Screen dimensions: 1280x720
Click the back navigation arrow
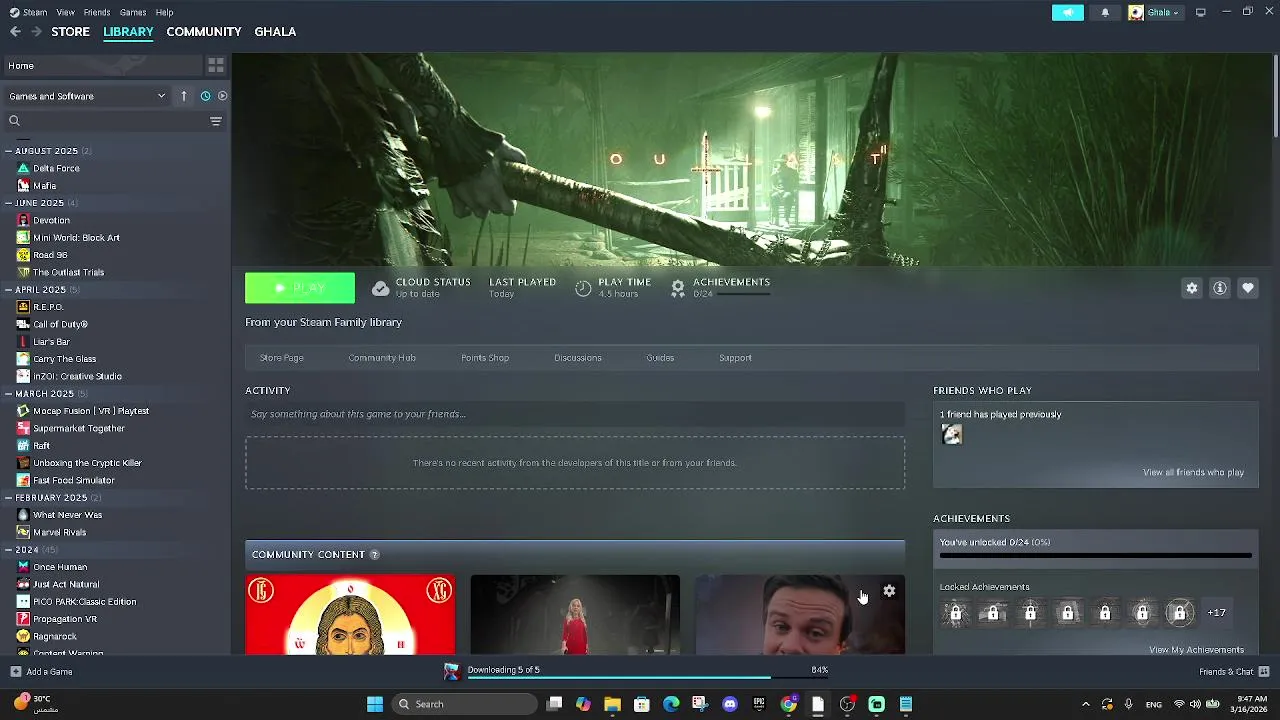click(15, 32)
